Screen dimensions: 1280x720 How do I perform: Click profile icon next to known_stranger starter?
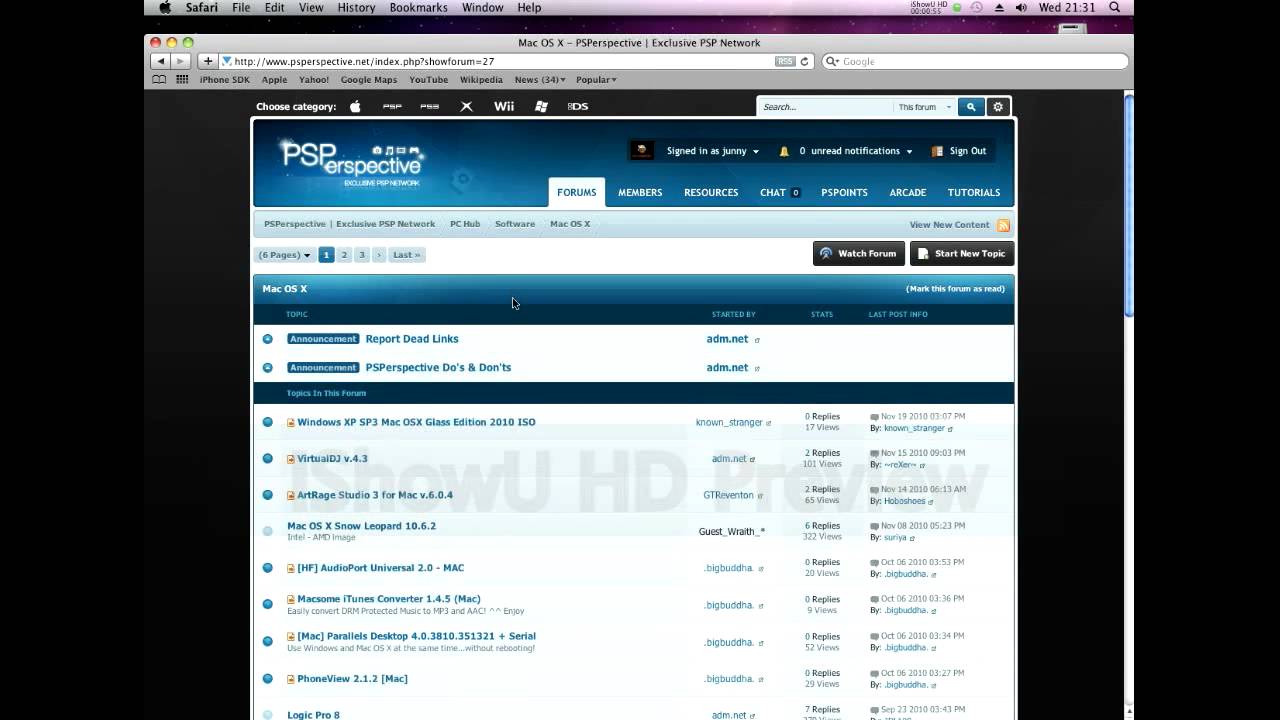768,423
